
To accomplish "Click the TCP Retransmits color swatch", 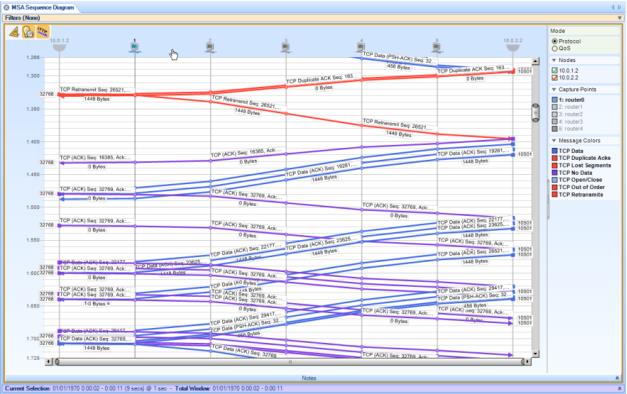I will pyautogui.click(x=555, y=194).
